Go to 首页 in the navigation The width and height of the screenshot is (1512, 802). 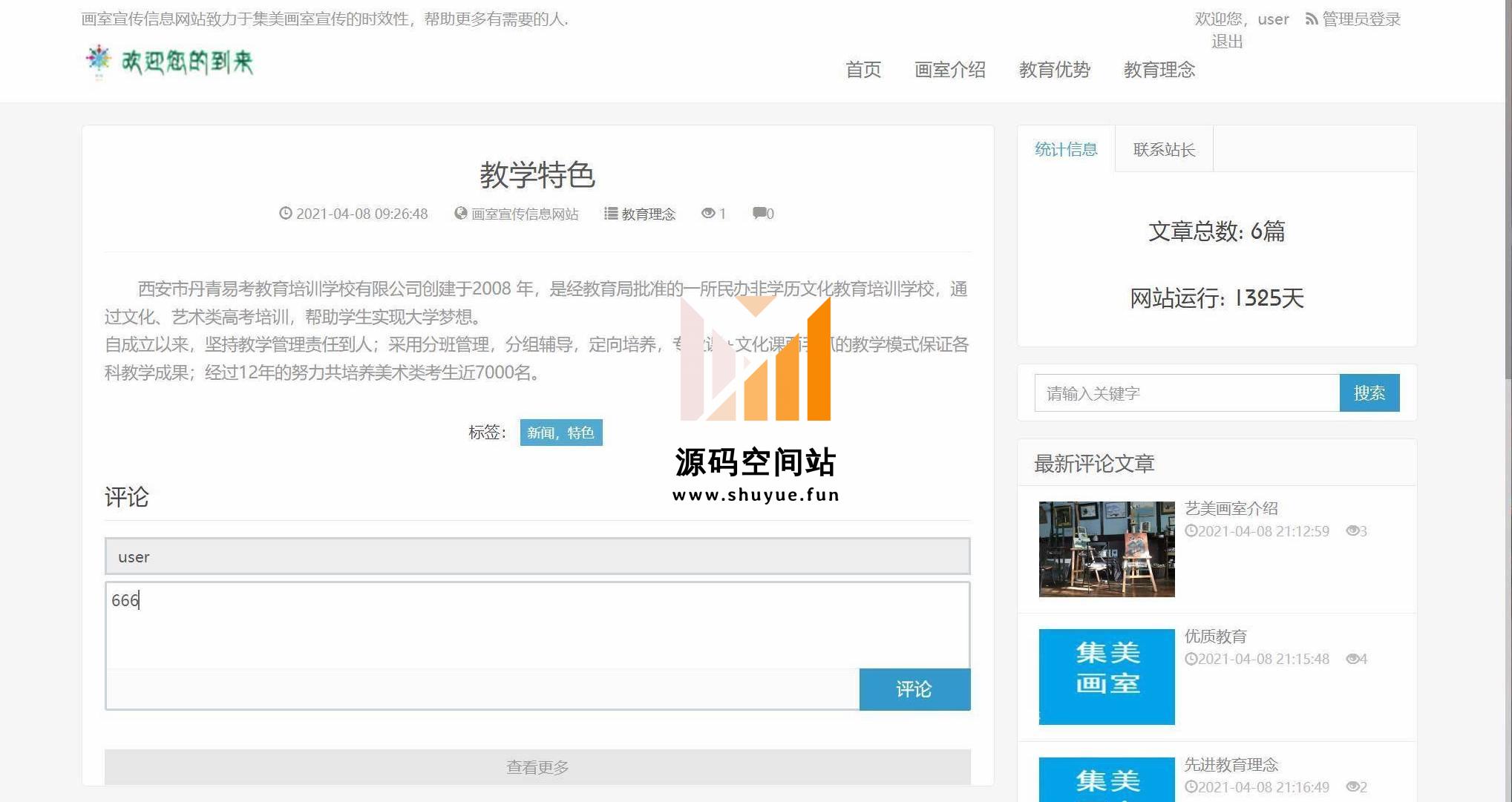point(863,70)
